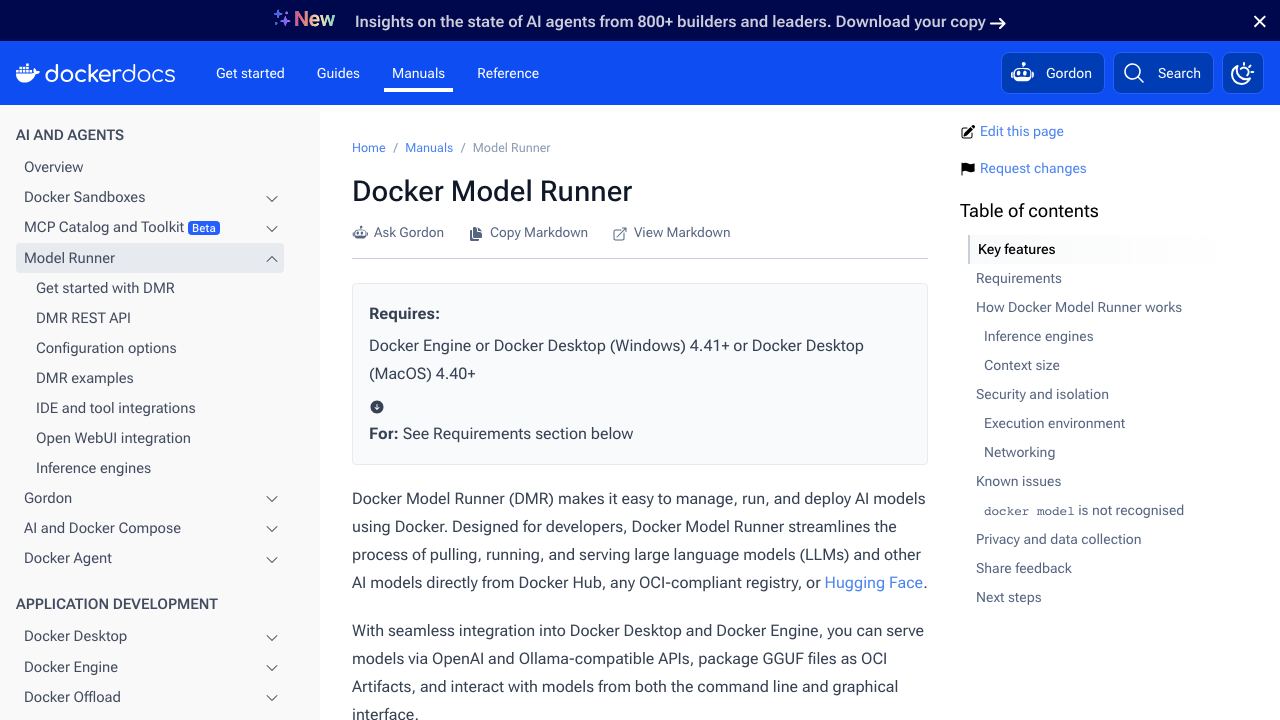
Task: Jump to docker model is not recognised
Action: click(x=1084, y=511)
